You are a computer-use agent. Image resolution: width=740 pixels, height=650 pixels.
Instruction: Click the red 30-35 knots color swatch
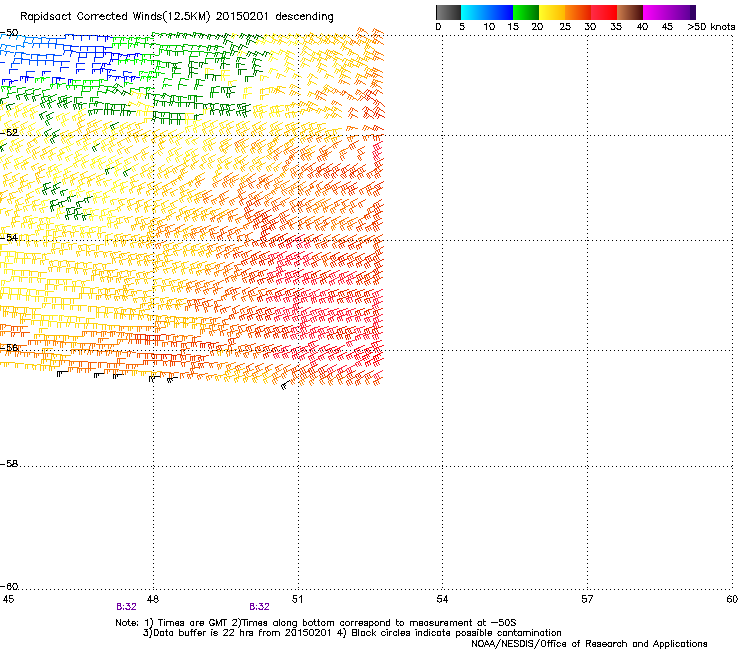click(604, 12)
